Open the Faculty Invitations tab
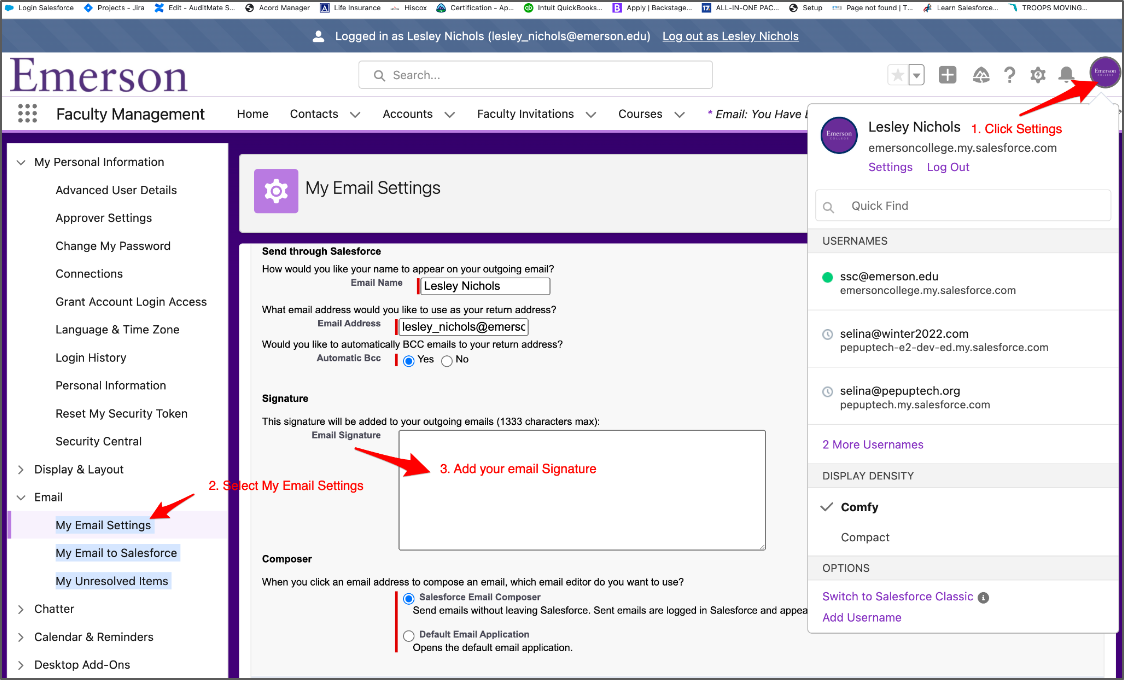This screenshot has width=1124, height=680. click(525, 114)
